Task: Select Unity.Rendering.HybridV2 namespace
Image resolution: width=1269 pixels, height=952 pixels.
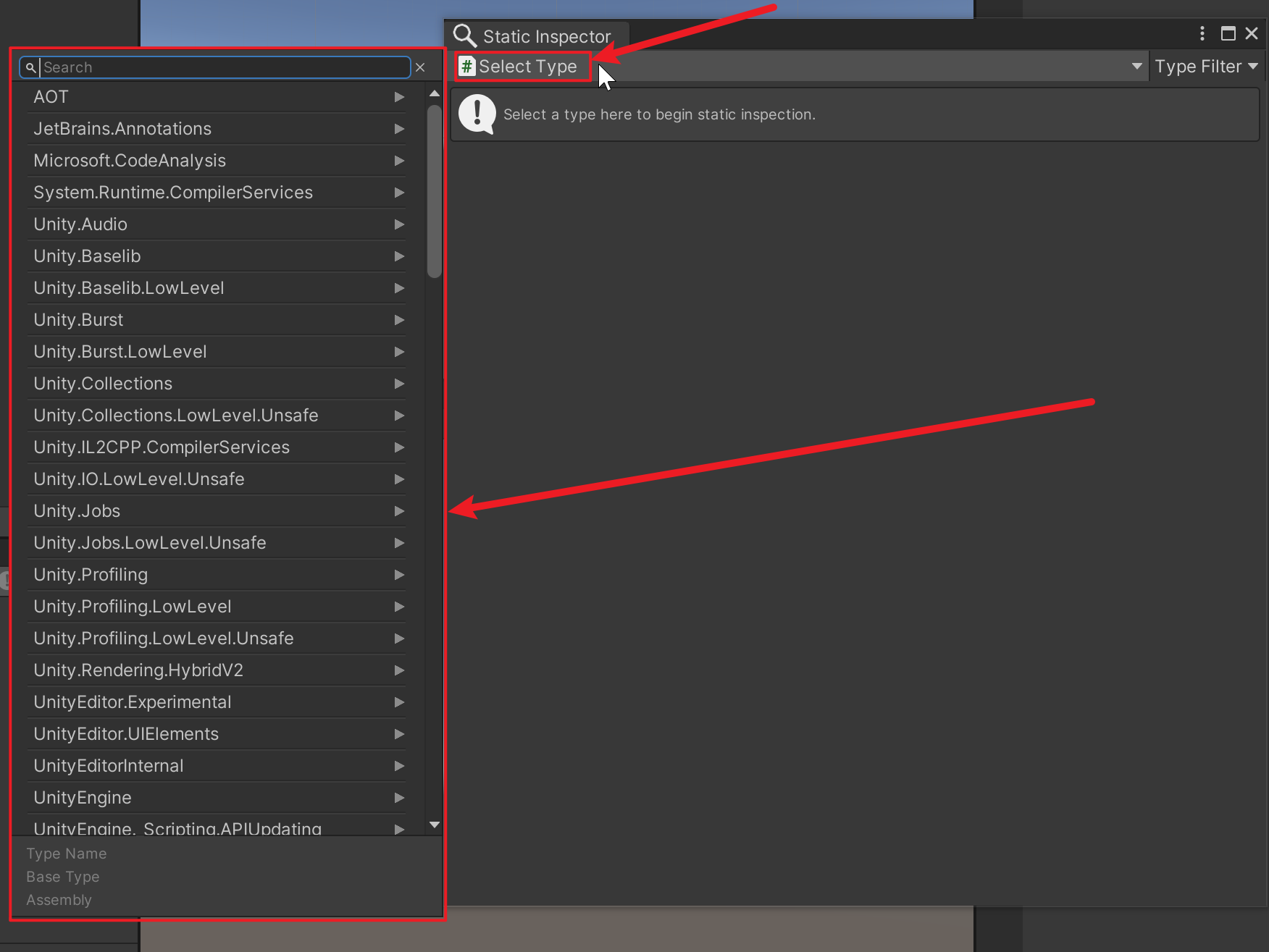Action: 217,670
